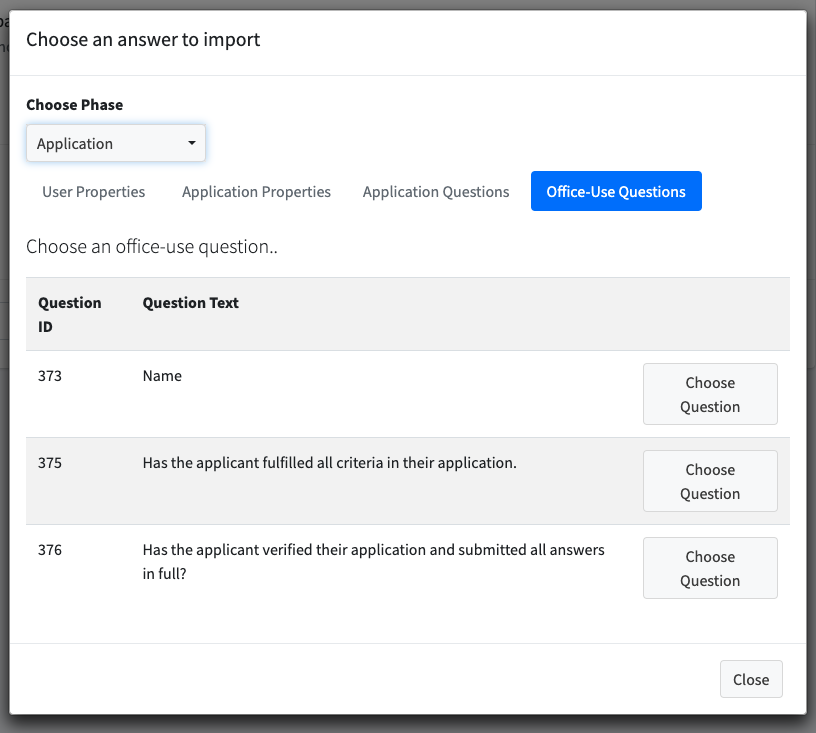
Task: Open the Application Properties tab
Action: pyautogui.click(x=256, y=191)
